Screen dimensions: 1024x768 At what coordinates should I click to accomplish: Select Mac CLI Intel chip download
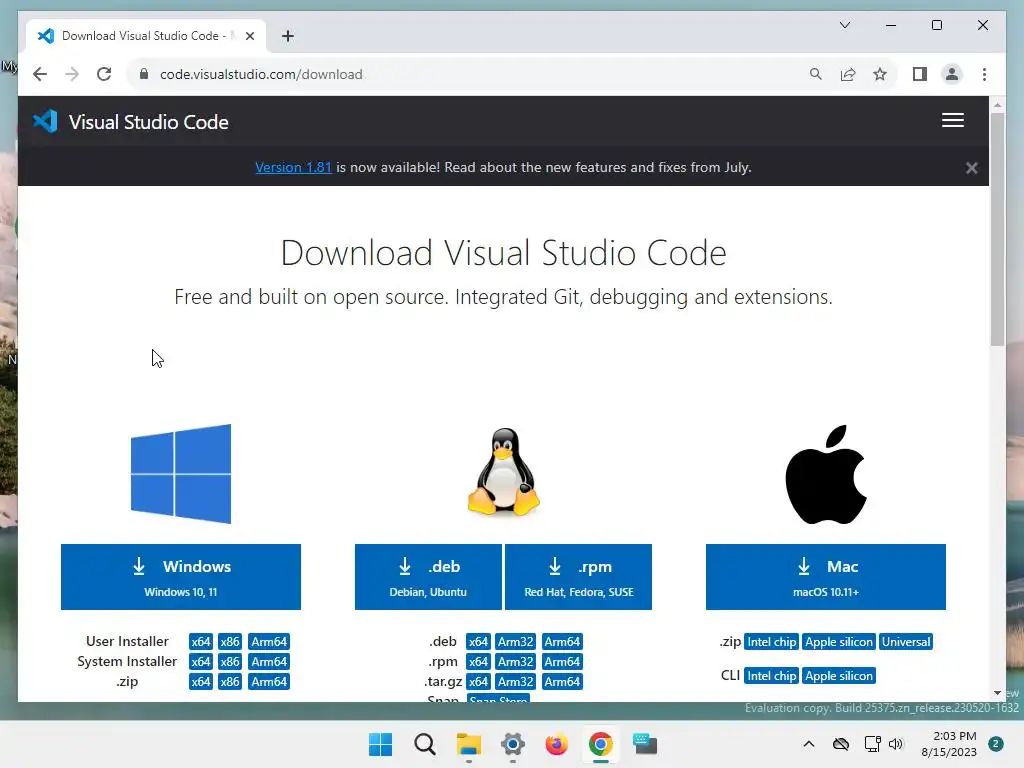[x=771, y=675]
